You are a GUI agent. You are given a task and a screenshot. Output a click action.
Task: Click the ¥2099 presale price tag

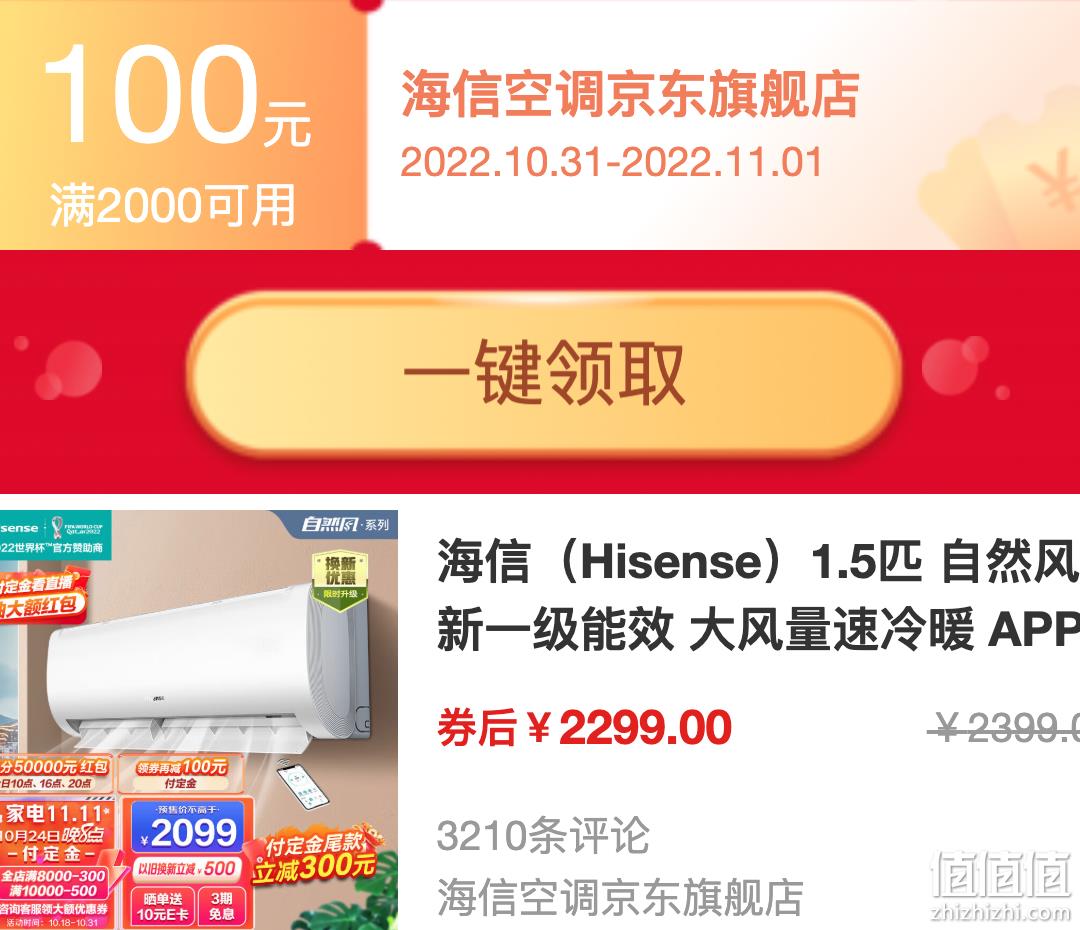[x=187, y=829]
